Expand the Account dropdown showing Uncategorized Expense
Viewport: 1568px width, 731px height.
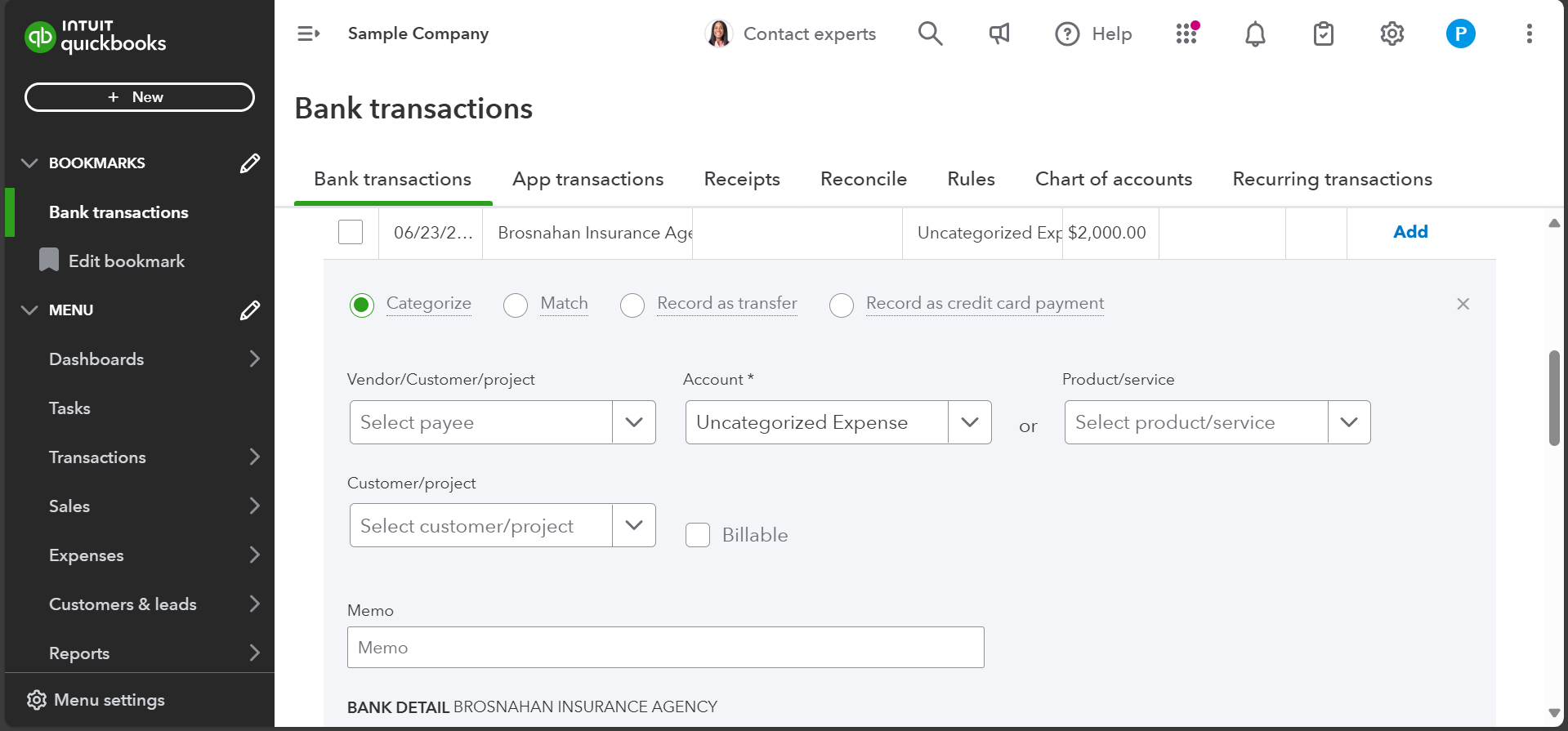(x=969, y=422)
